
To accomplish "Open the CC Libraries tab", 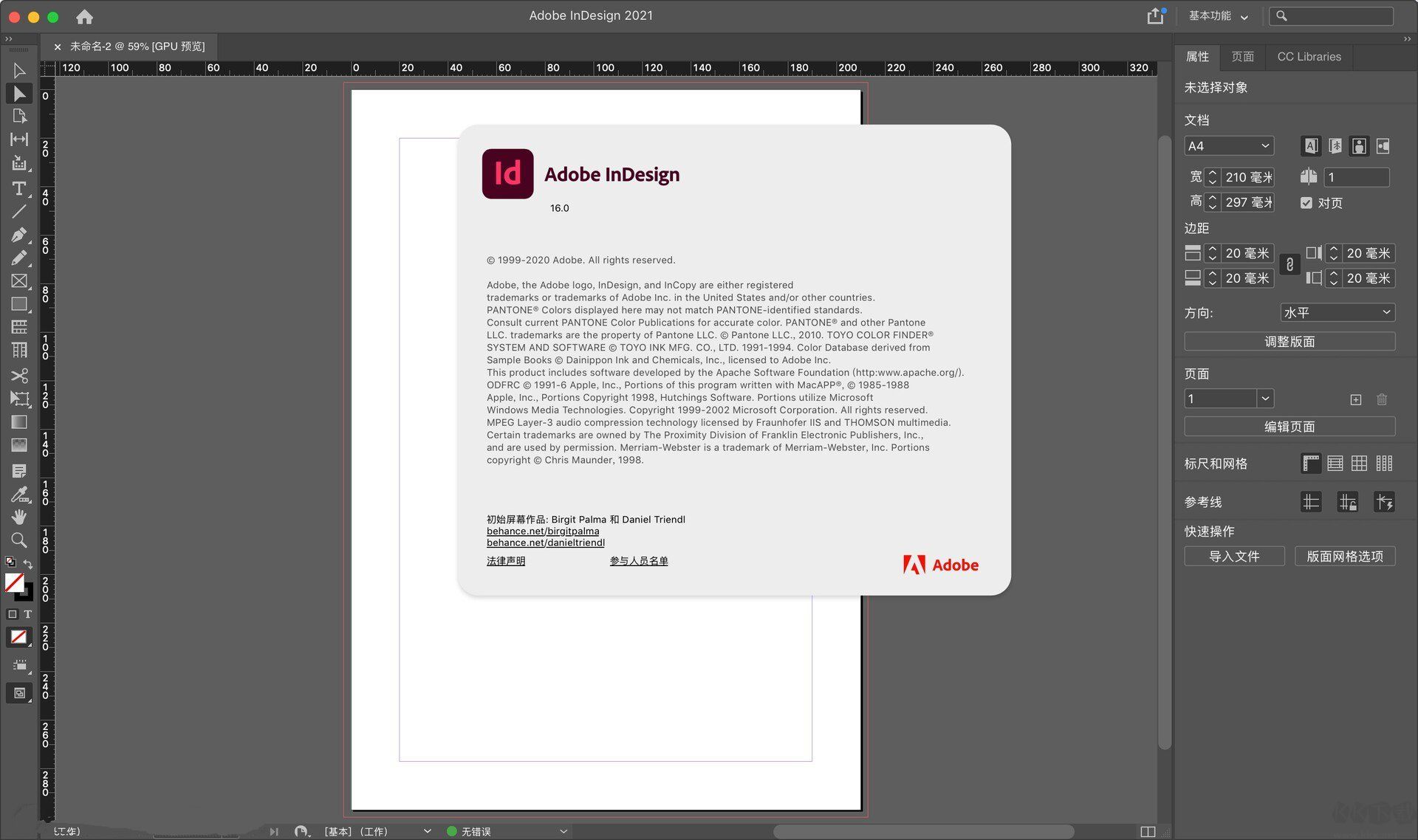I will (x=1309, y=57).
